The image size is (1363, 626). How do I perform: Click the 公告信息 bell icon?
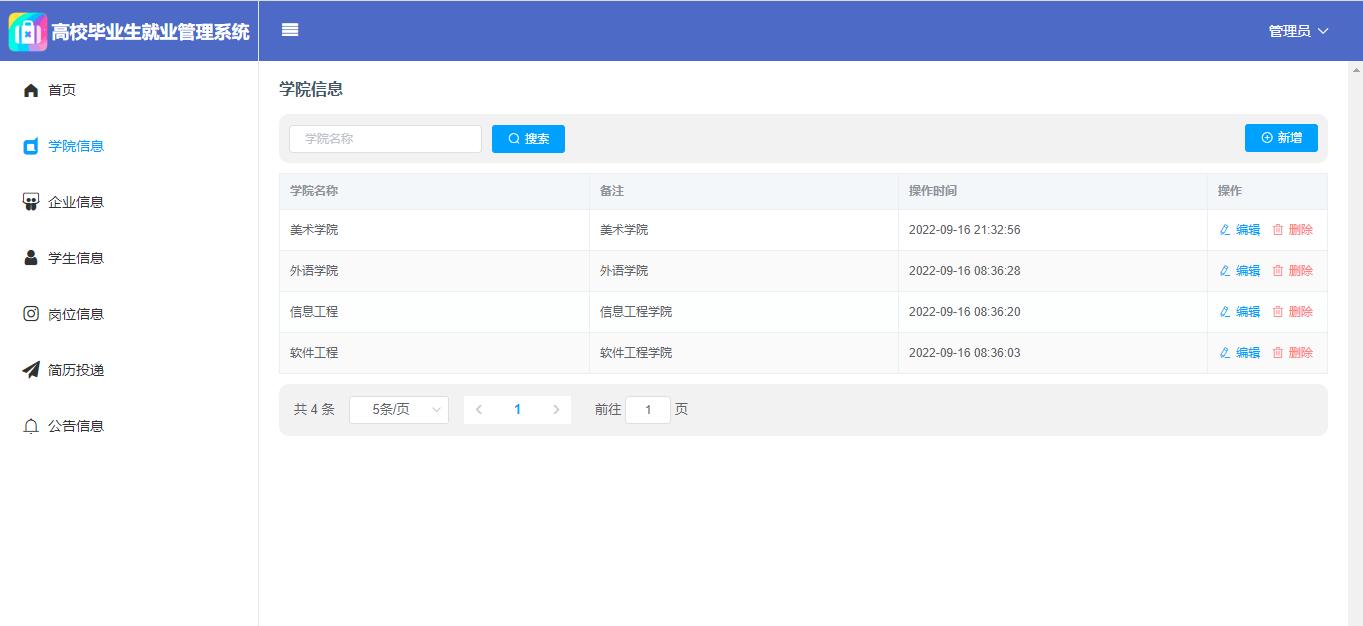pyautogui.click(x=31, y=426)
